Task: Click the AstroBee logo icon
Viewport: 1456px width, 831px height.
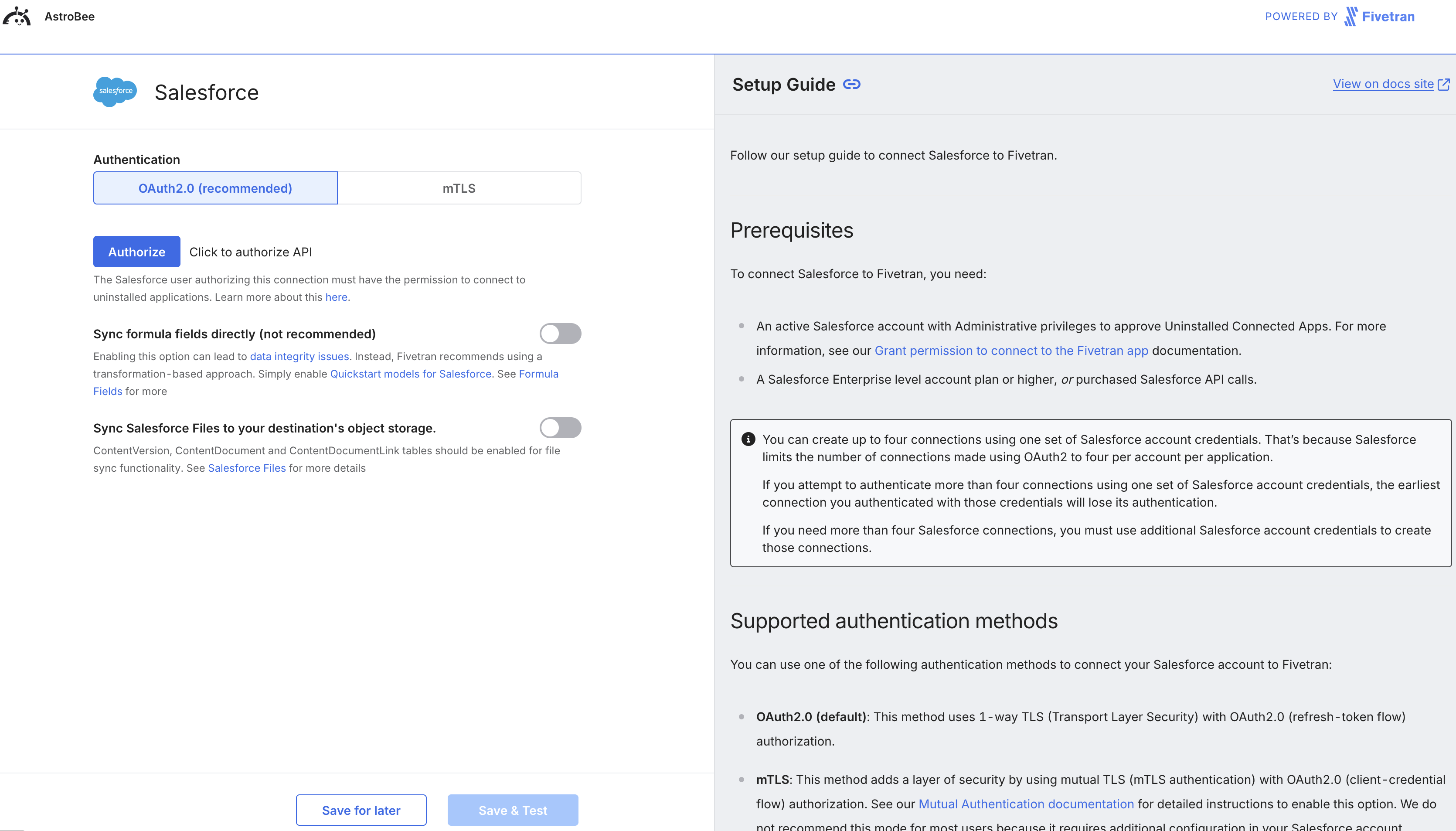Action: [x=17, y=16]
